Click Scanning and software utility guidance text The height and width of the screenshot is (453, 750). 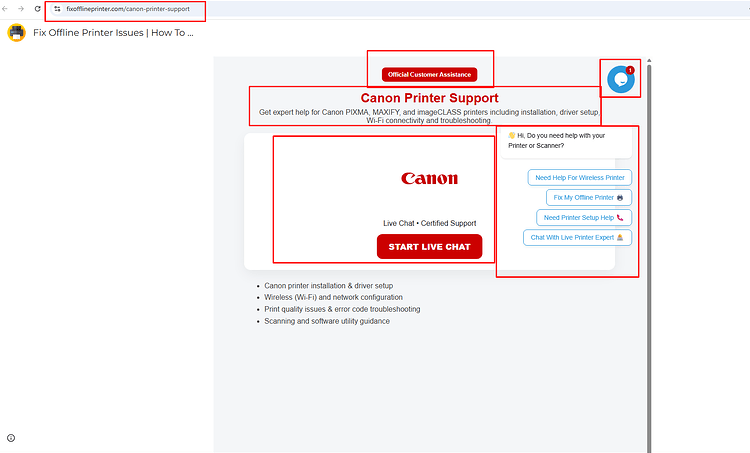[327, 321]
